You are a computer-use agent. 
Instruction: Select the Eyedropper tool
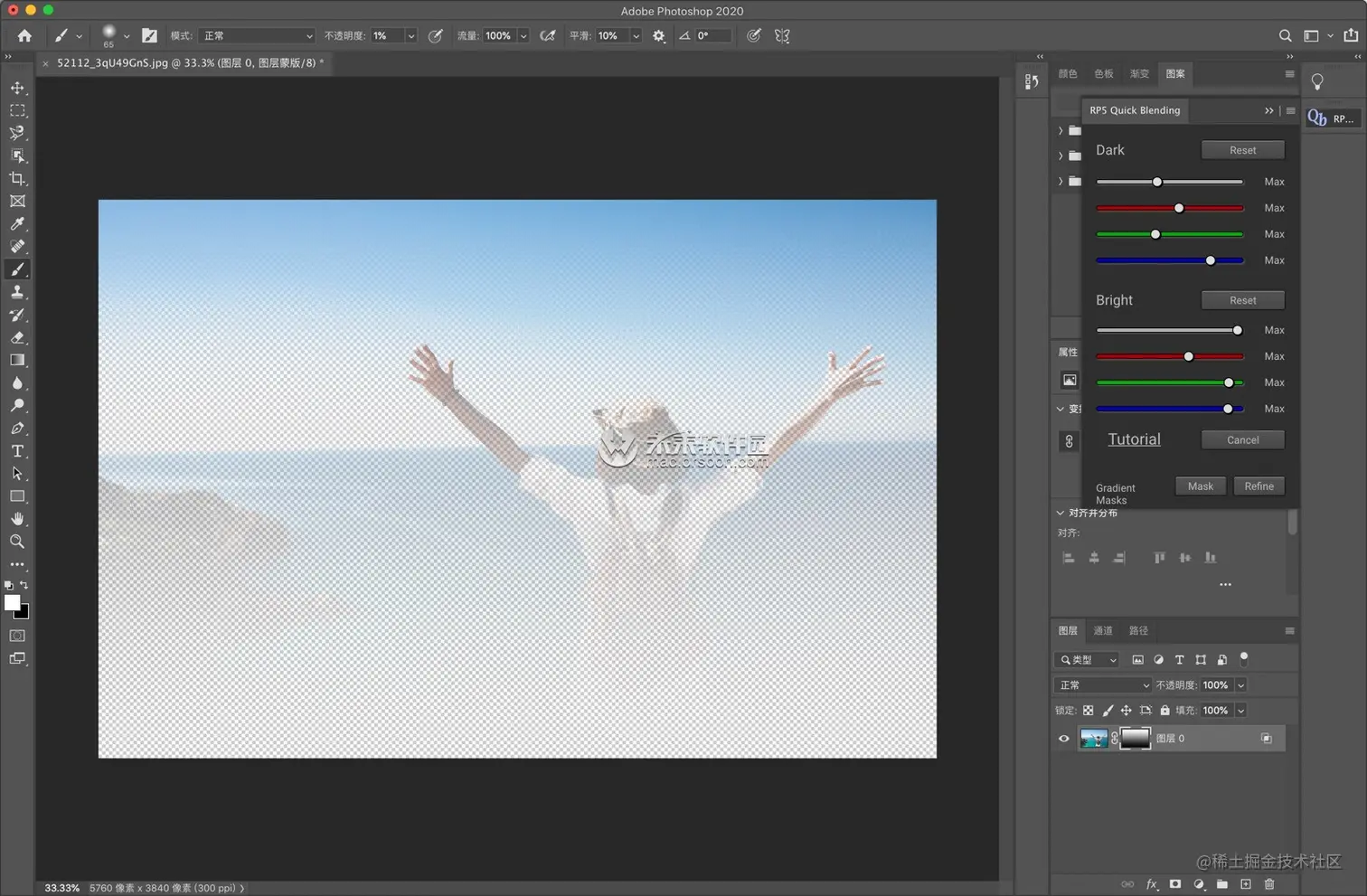tap(17, 224)
